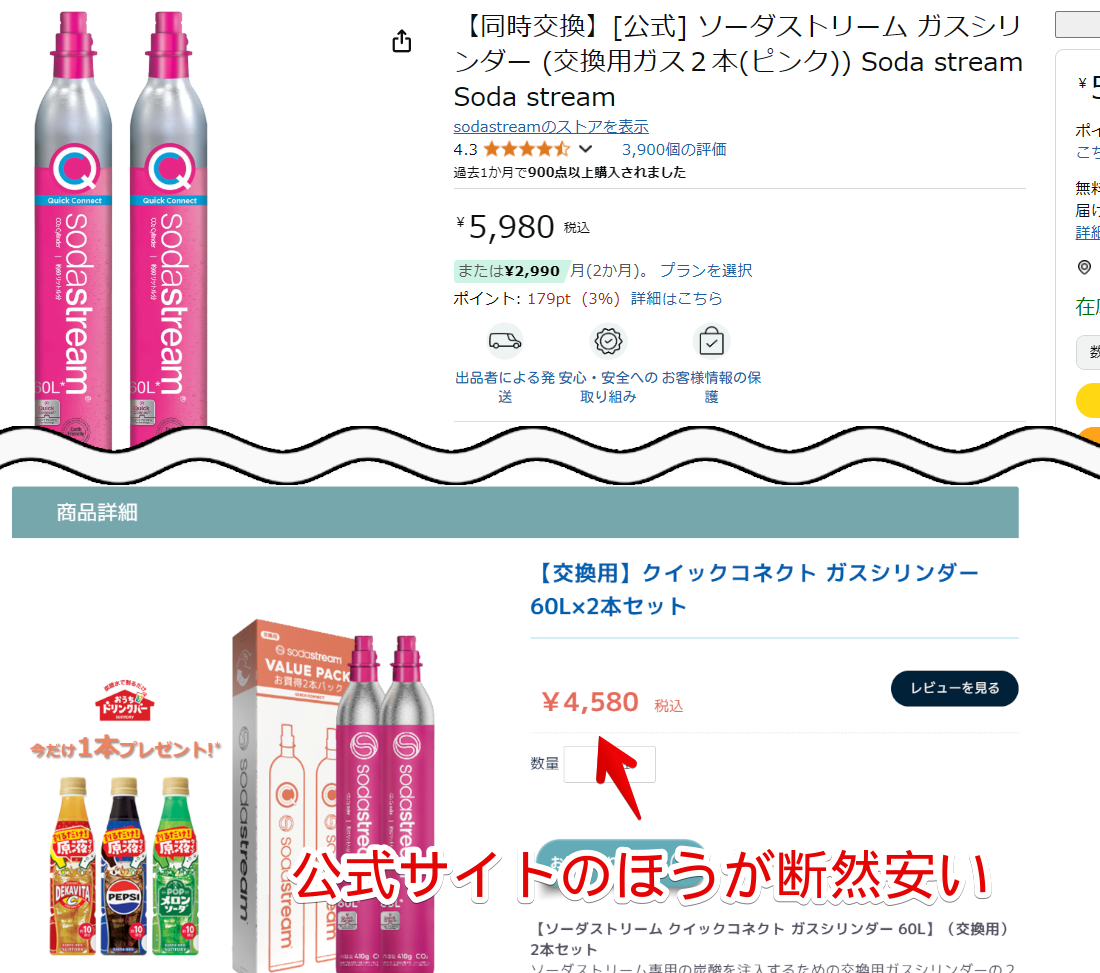Open sodastreamのストアを表示 link
This screenshot has height=973, width=1100.
(551, 126)
